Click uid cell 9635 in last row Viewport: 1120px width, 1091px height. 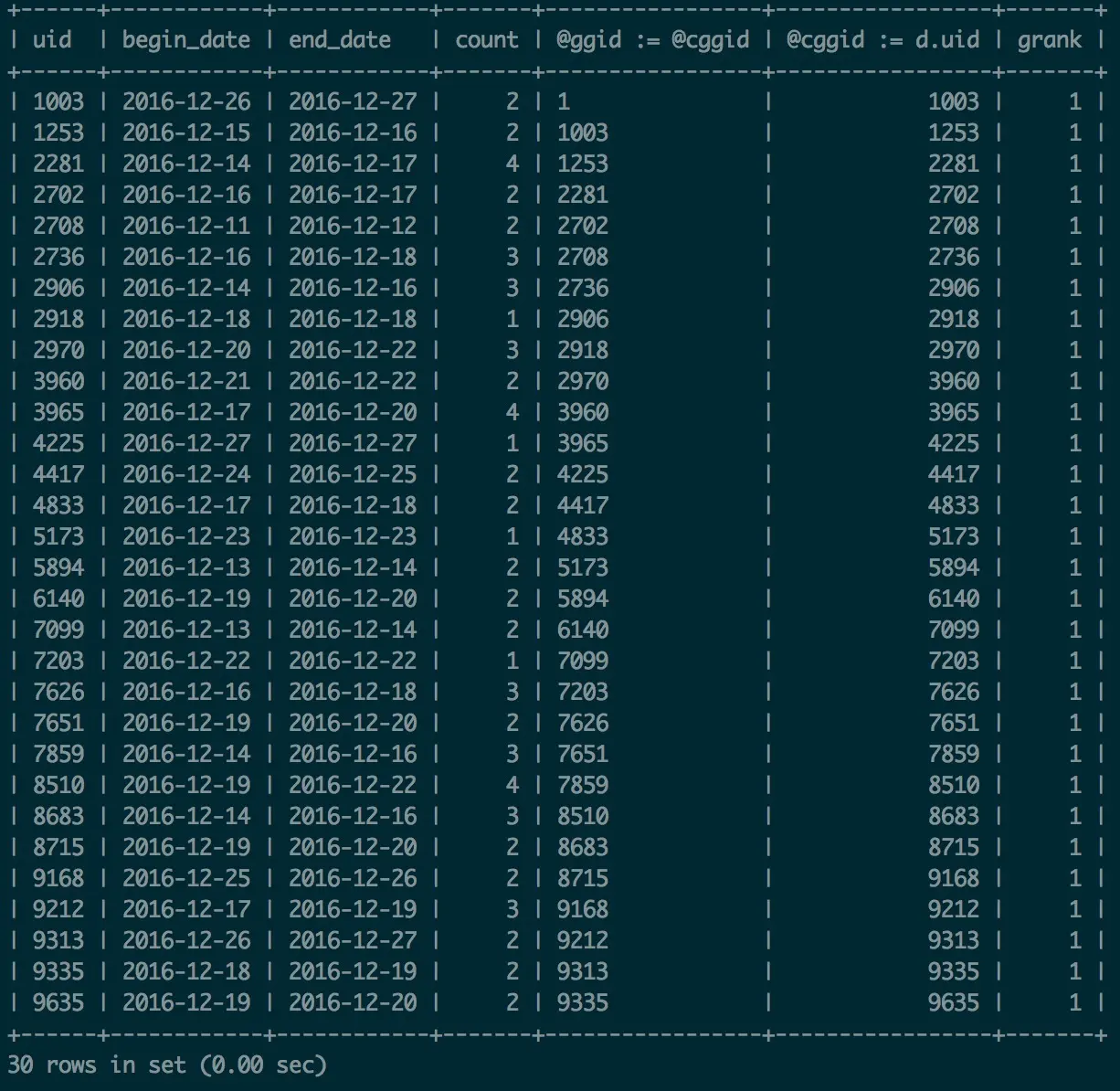[58, 1002]
